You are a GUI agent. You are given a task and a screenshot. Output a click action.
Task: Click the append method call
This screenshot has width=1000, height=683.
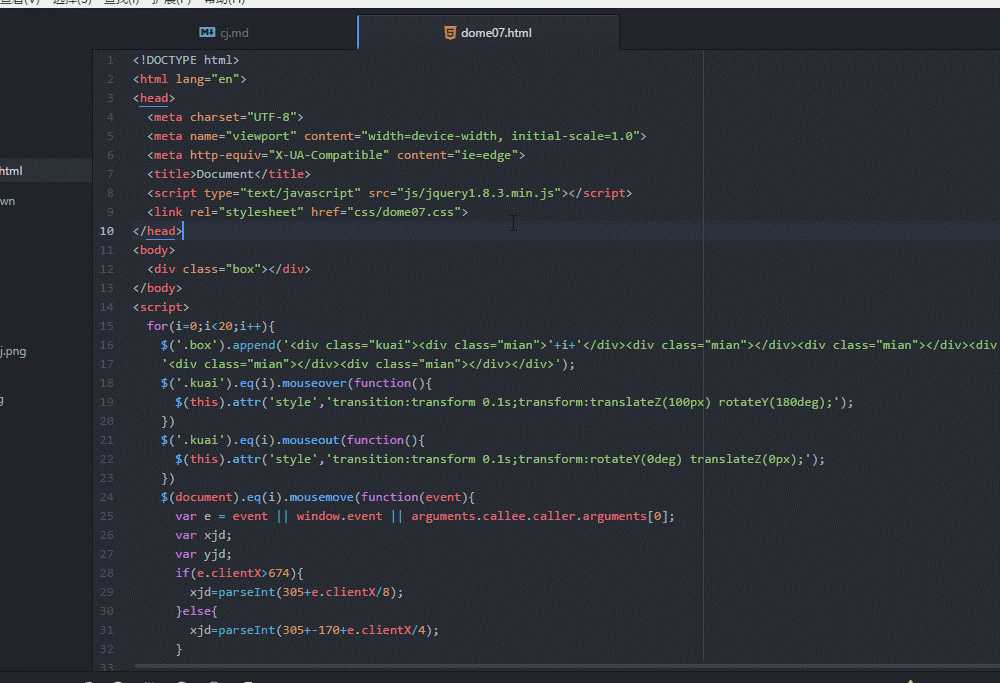[254, 345]
